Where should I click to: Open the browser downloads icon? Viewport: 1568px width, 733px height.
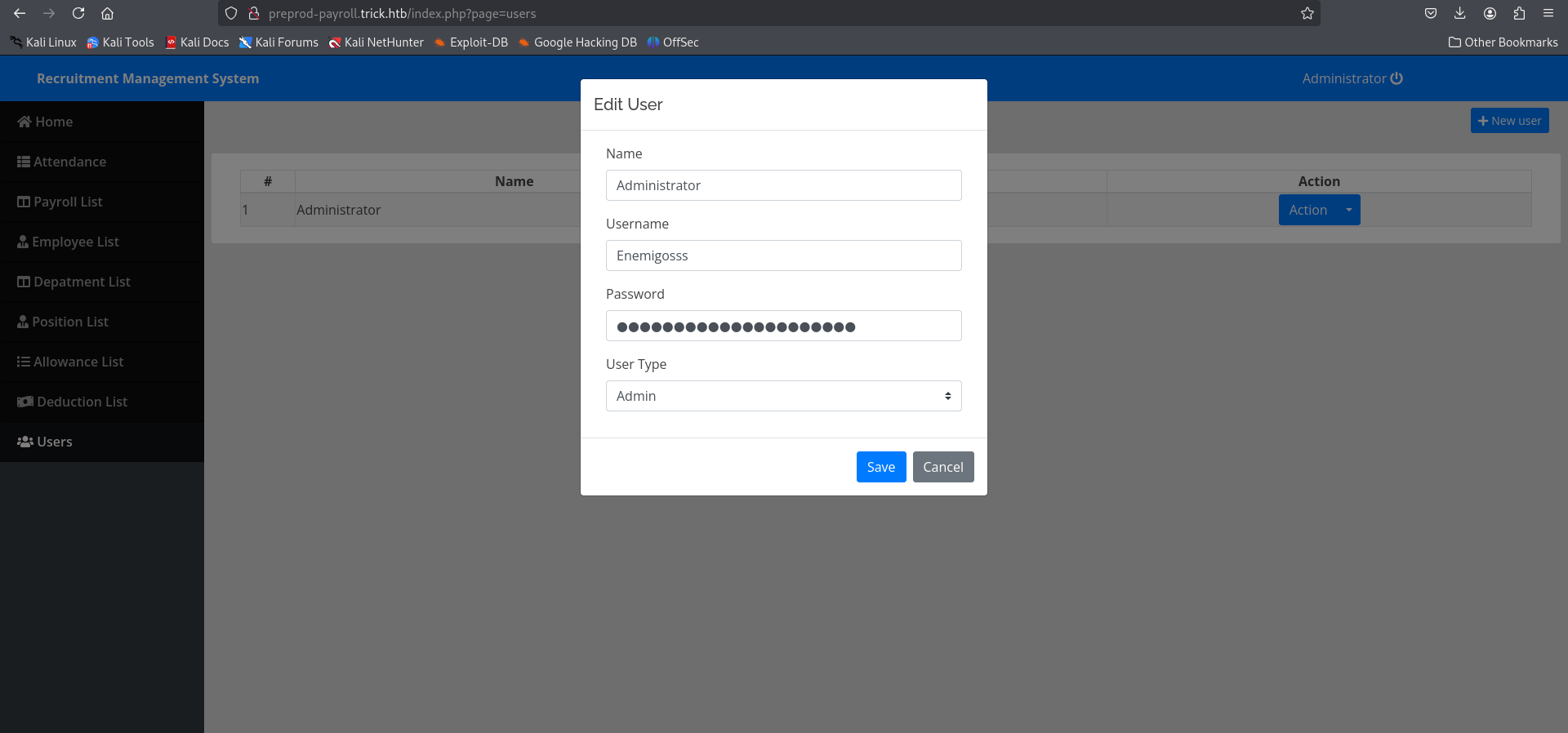[1460, 13]
